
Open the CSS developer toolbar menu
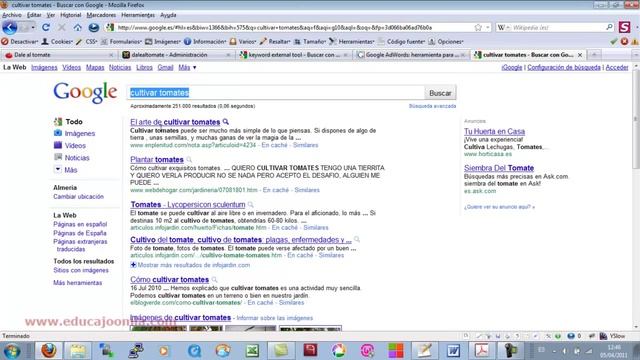(x=87, y=42)
